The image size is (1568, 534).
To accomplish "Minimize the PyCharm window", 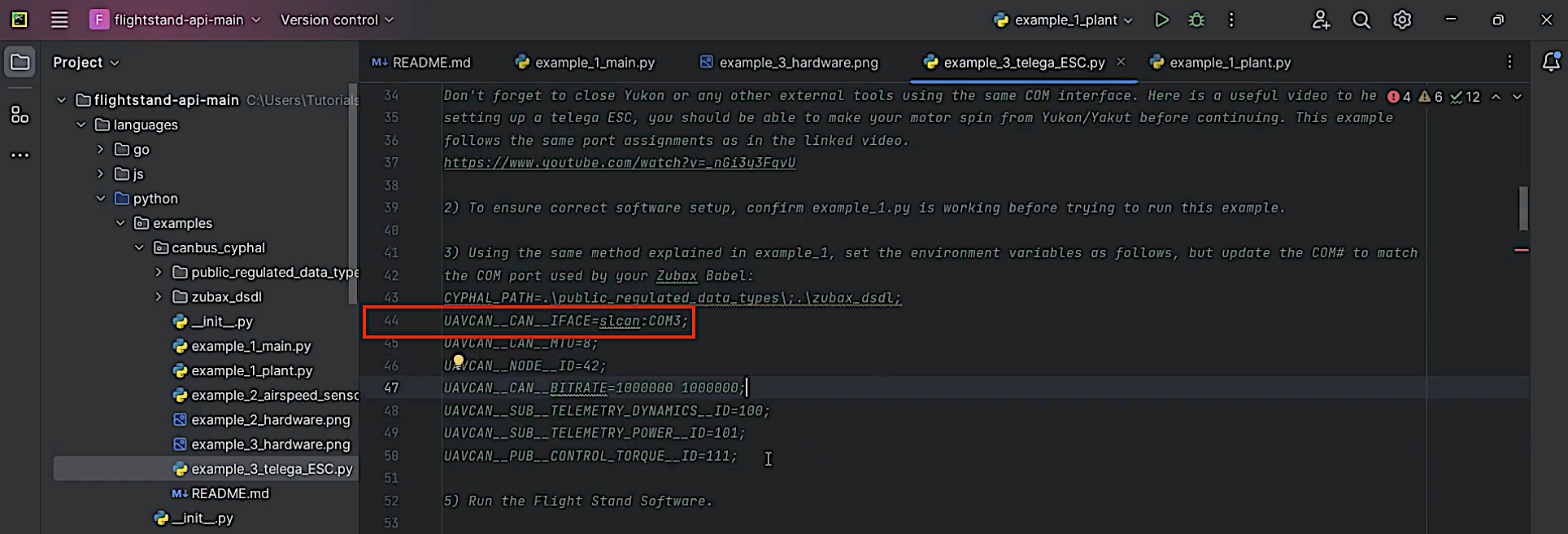I will [x=1450, y=20].
